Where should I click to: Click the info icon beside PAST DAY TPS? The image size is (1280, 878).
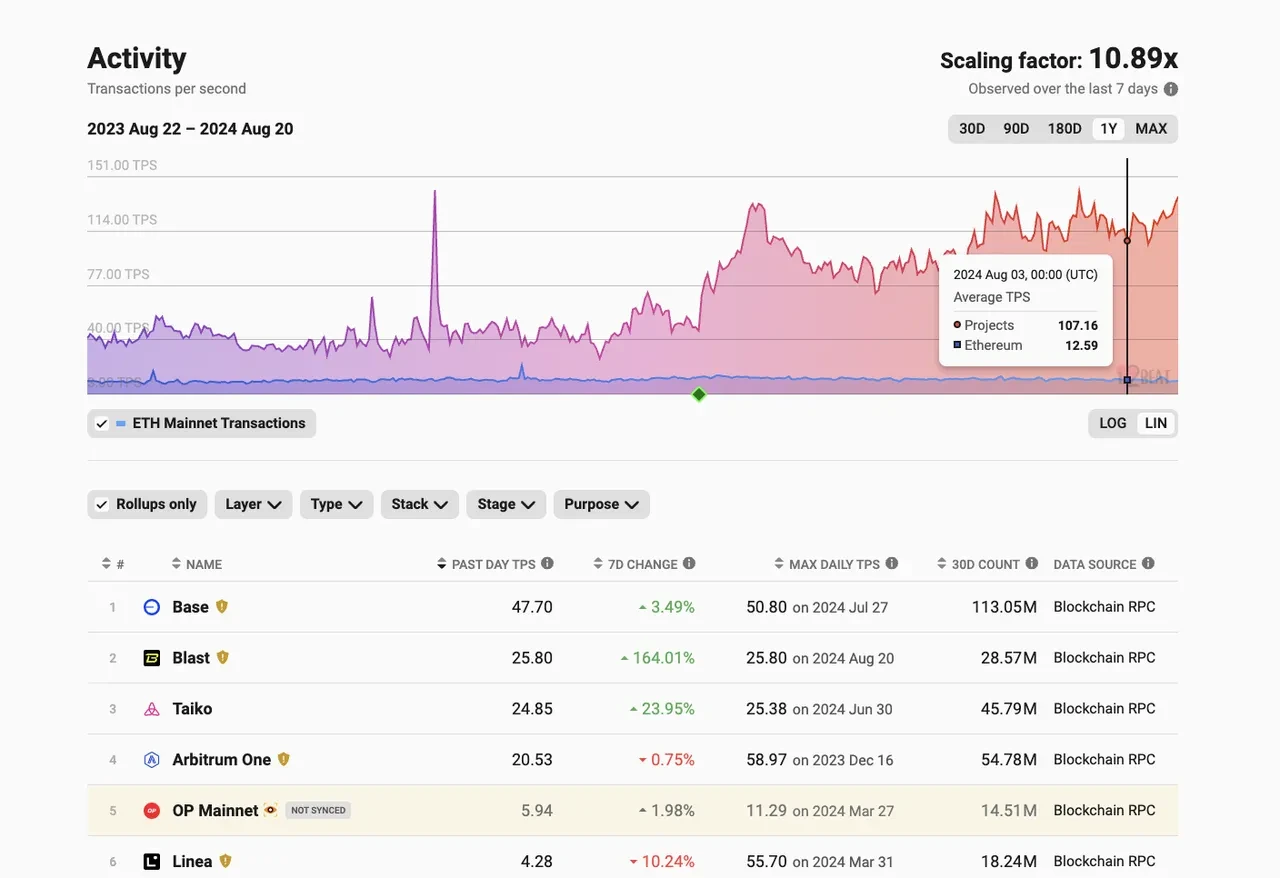[x=549, y=563]
